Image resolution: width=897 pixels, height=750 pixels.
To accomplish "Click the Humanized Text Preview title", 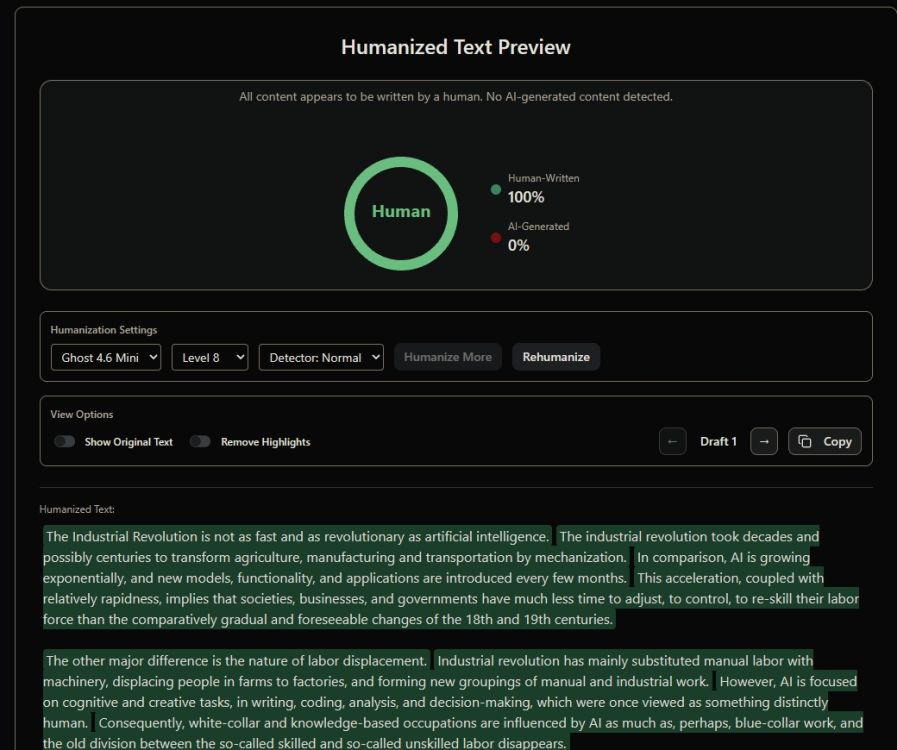I will coord(455,46).
